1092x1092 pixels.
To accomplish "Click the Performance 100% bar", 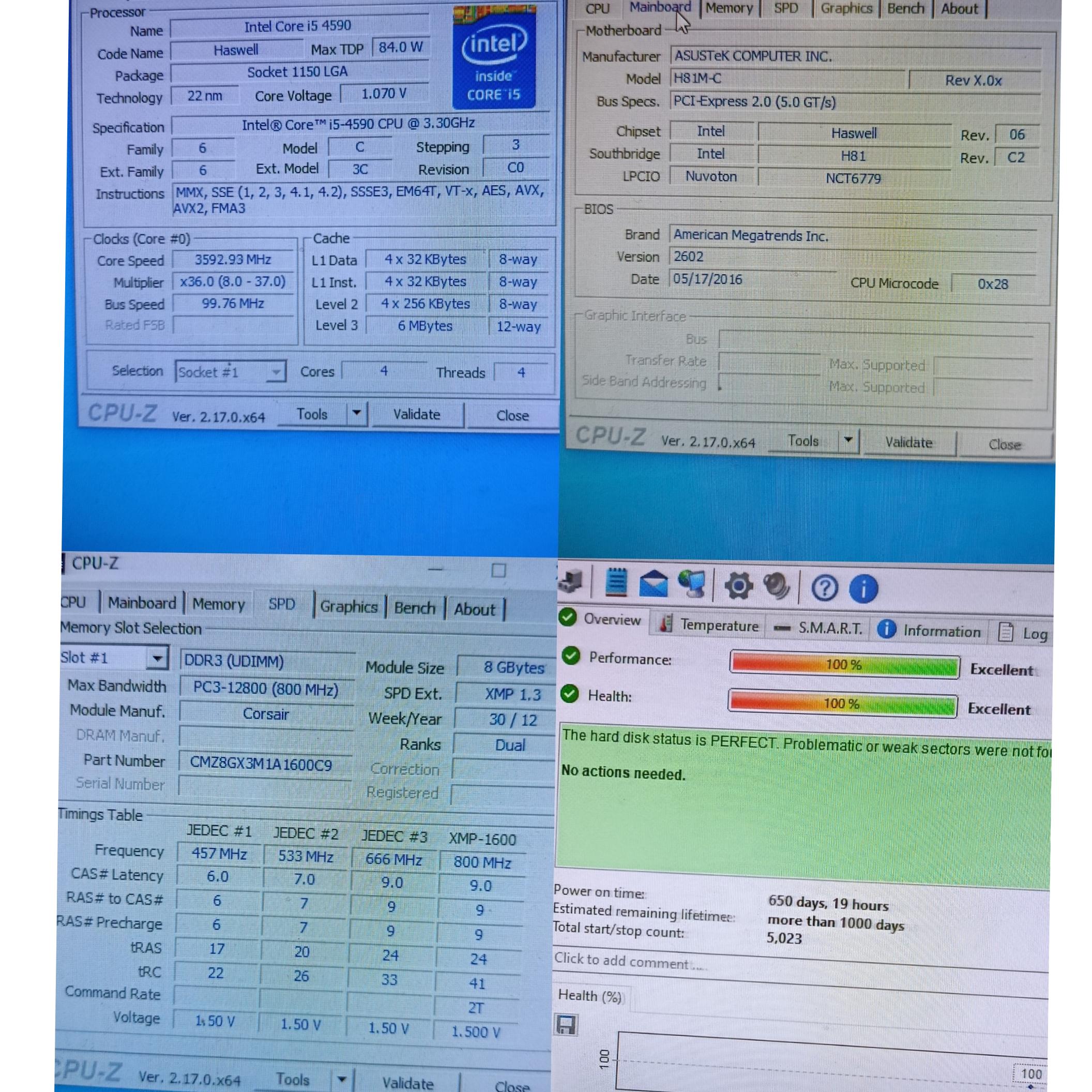I will click(844, 665).
